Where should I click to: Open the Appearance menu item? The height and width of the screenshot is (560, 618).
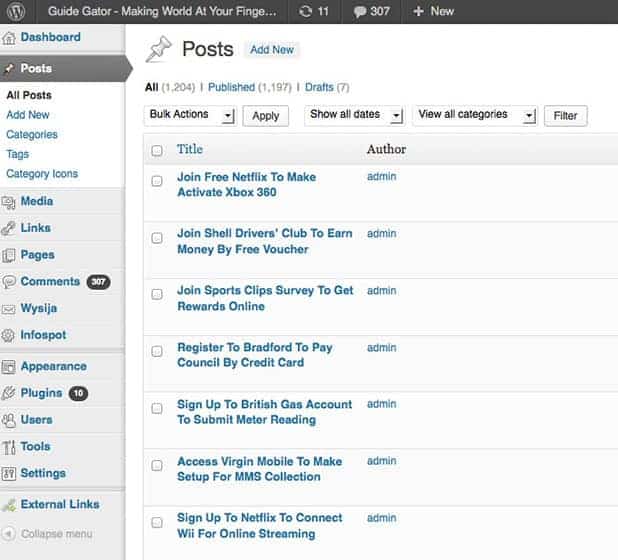[54, 367]
